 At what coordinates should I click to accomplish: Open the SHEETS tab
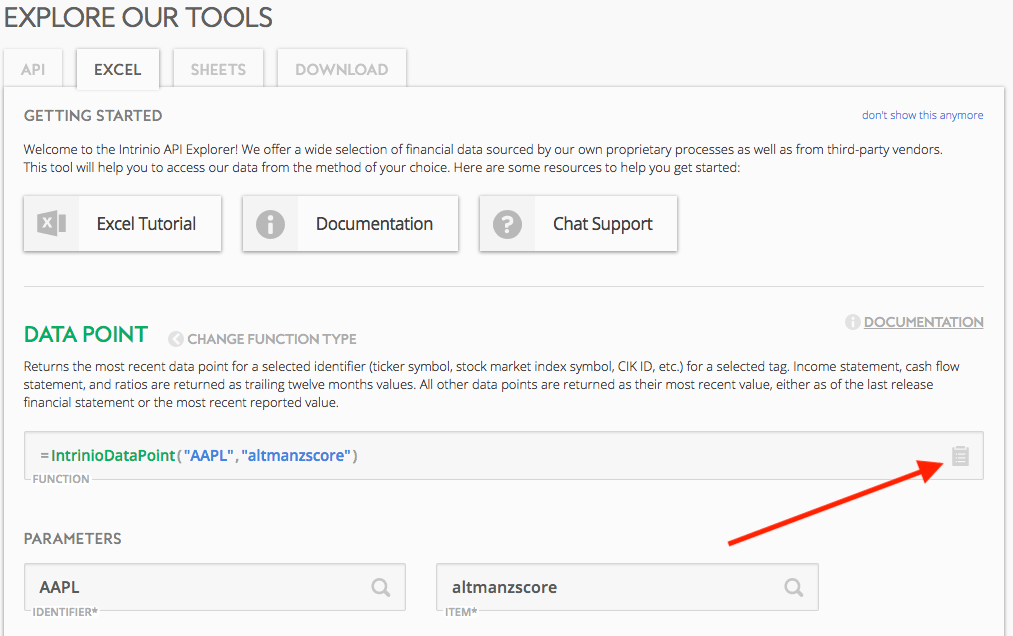(218, 69)
